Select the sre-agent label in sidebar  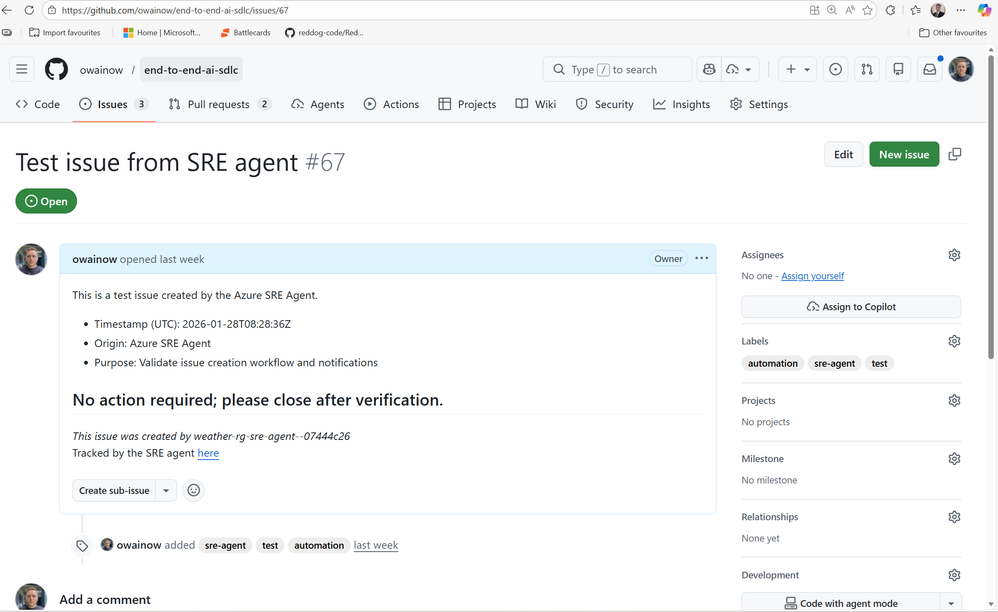point(834,363)
